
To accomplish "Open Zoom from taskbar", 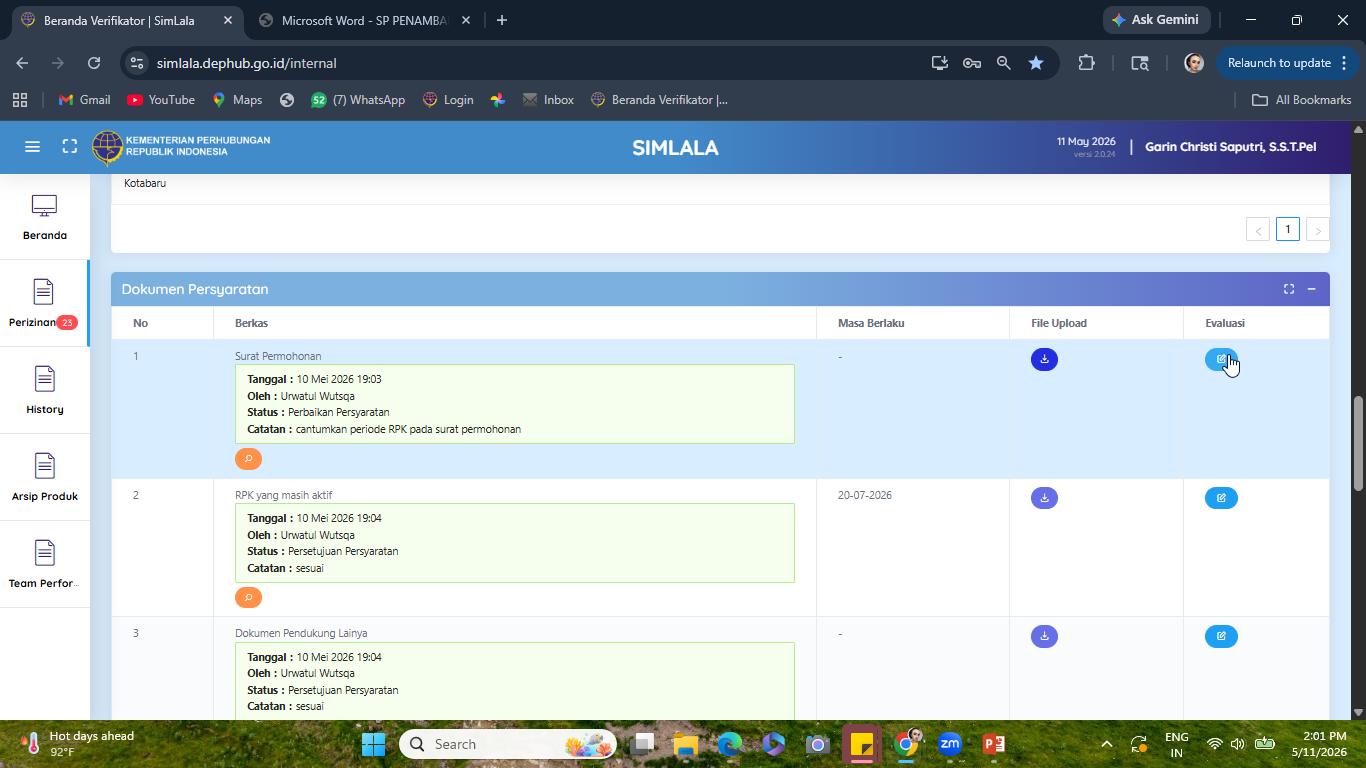I will tap(949, 744).
